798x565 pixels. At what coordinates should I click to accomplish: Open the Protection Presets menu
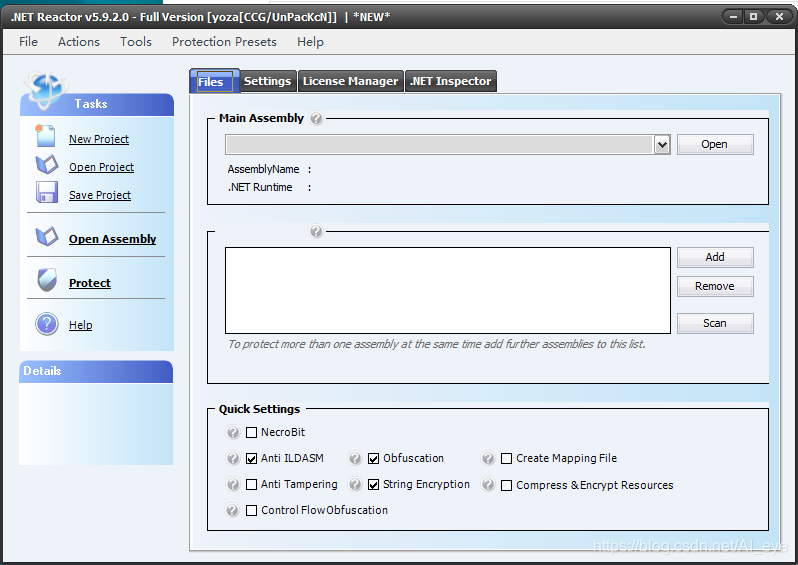click(224, 42)
